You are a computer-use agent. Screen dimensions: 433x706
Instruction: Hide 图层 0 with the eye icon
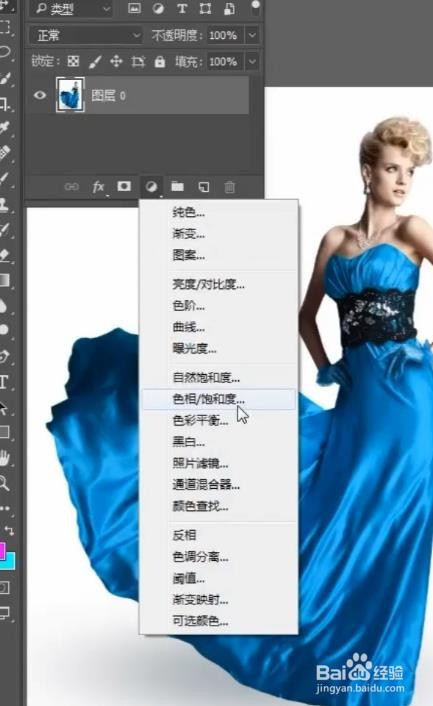[x=40, y=95]
